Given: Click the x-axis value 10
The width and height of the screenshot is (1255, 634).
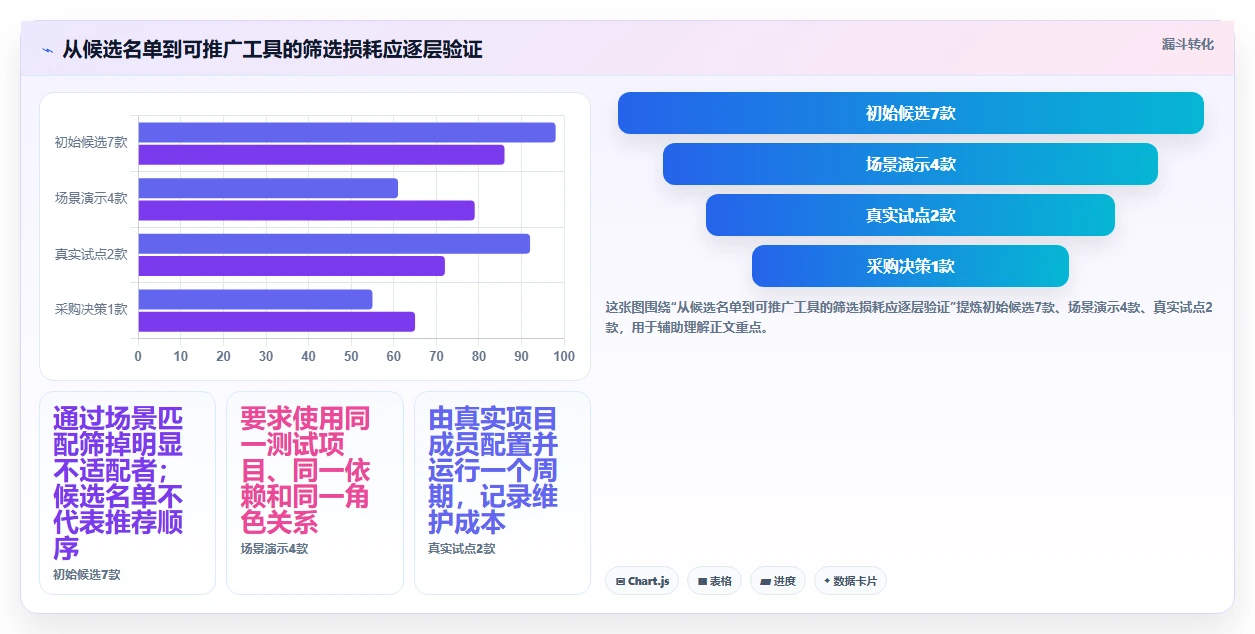Looking at the screenshot, I should coord(181,356).
